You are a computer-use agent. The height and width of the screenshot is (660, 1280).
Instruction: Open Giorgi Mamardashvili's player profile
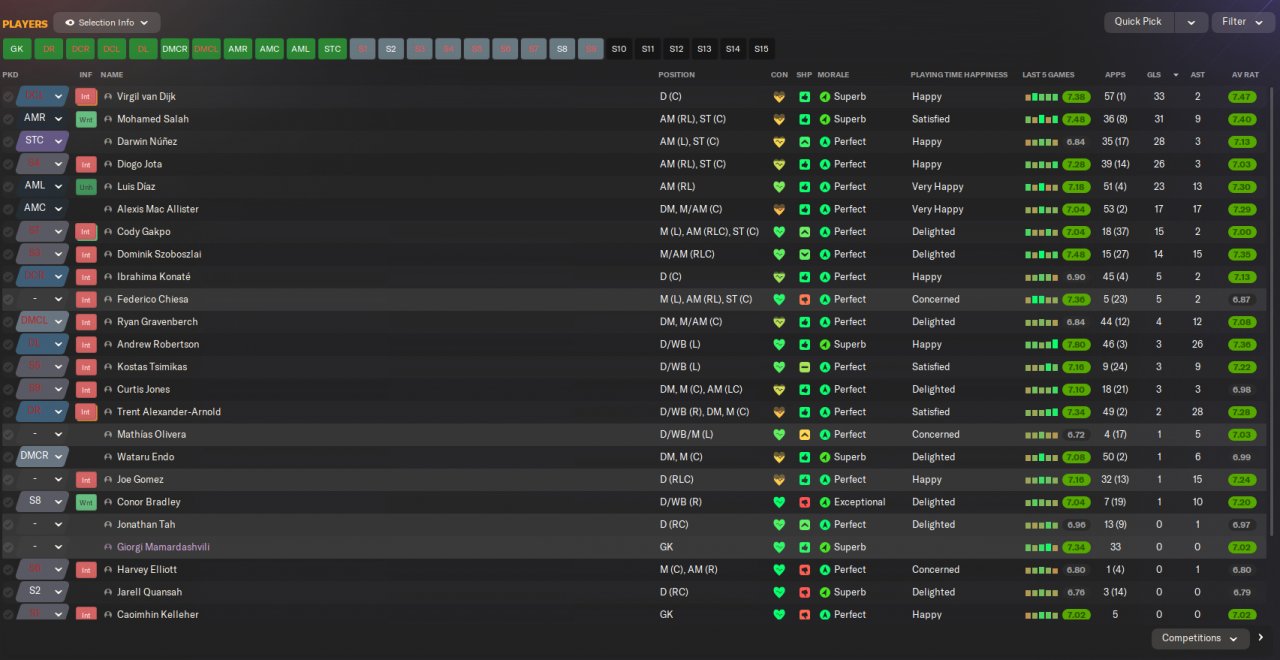click(163, 547)
